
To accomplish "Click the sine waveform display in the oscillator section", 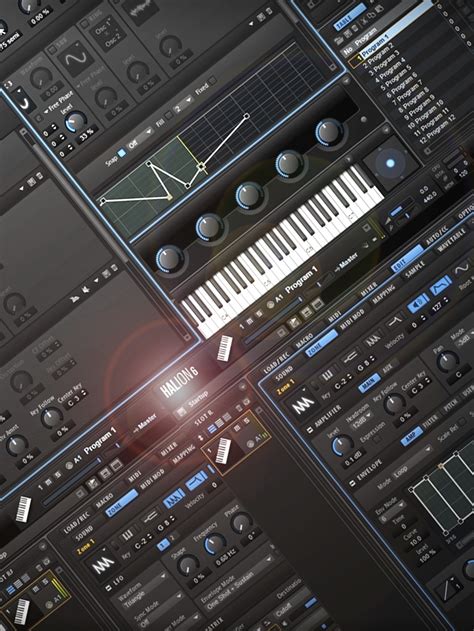I will [74, 61].
